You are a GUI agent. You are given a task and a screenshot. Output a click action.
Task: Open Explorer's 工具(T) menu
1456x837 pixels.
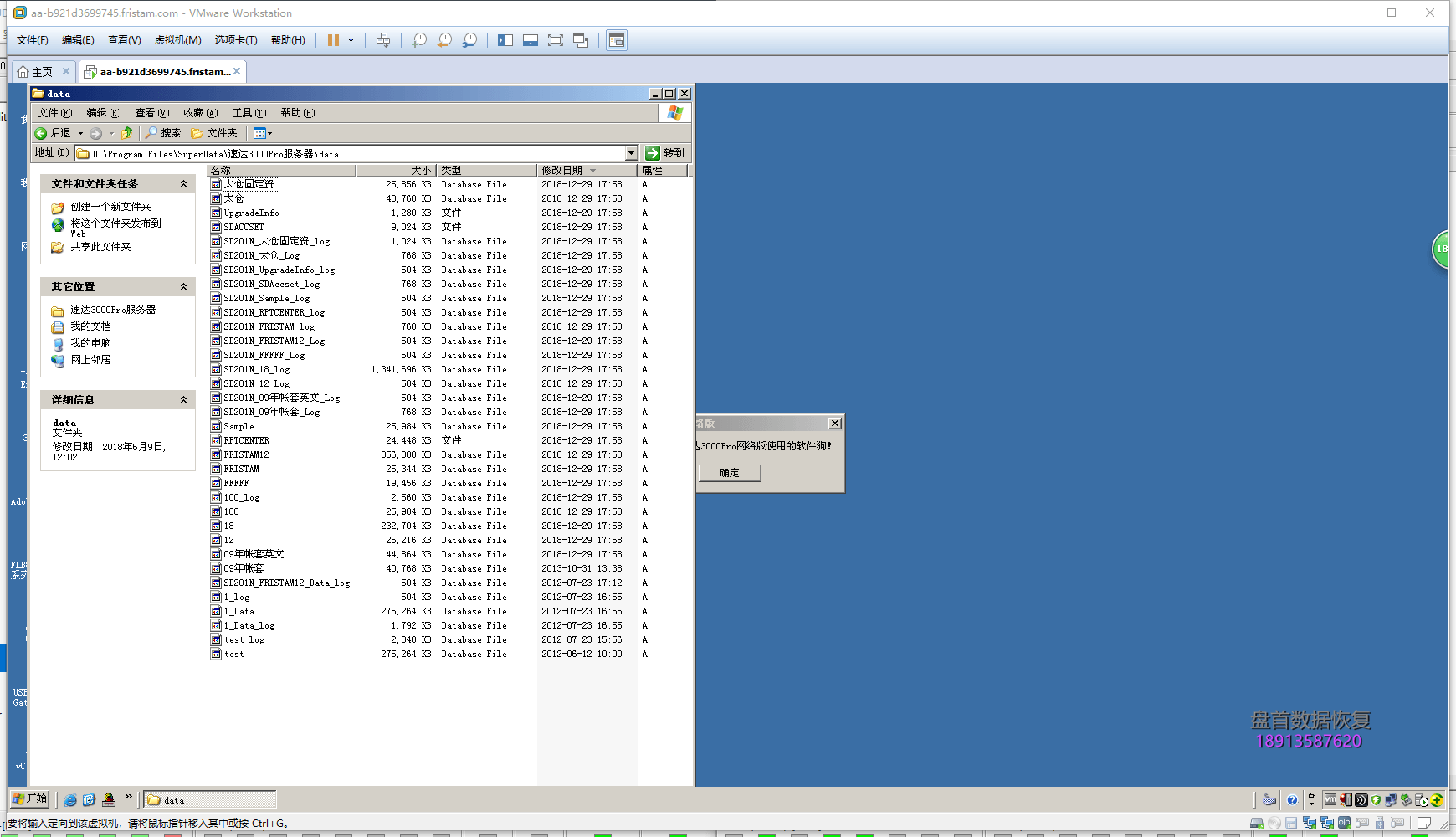[x=249, y=113]
